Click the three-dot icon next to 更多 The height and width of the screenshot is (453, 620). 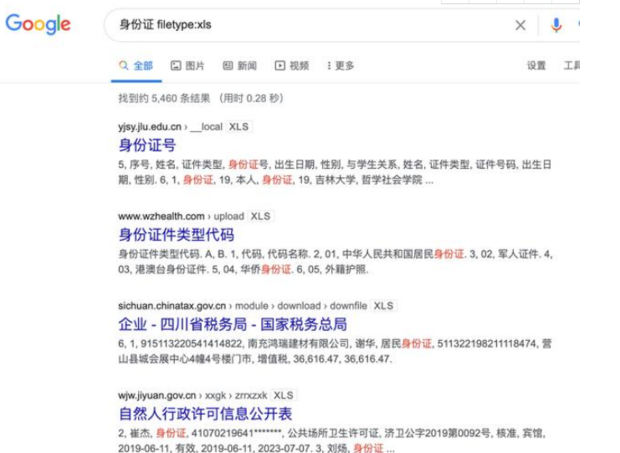pos(329,66)
